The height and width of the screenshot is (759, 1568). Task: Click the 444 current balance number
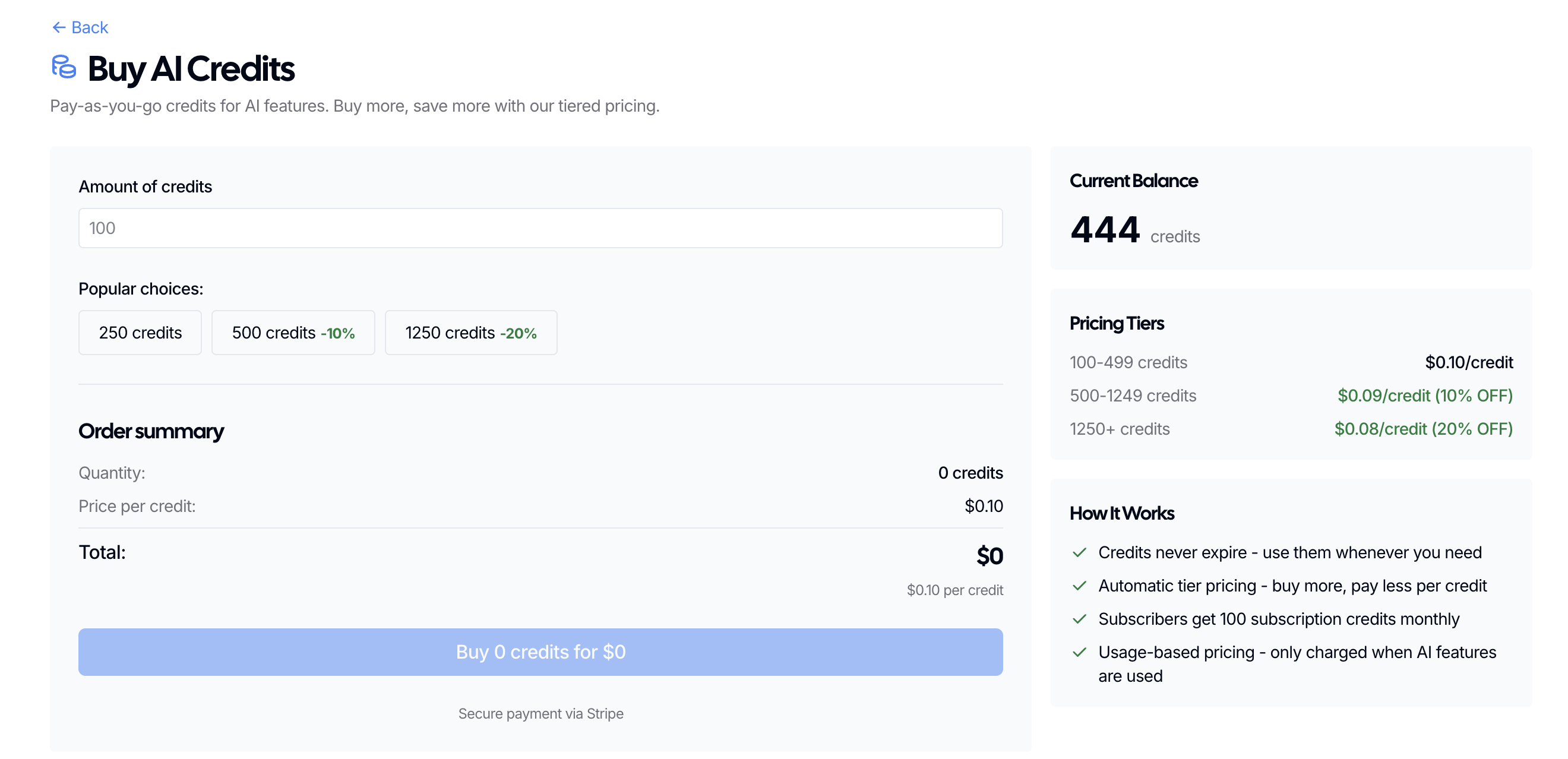coord(1104,230)
